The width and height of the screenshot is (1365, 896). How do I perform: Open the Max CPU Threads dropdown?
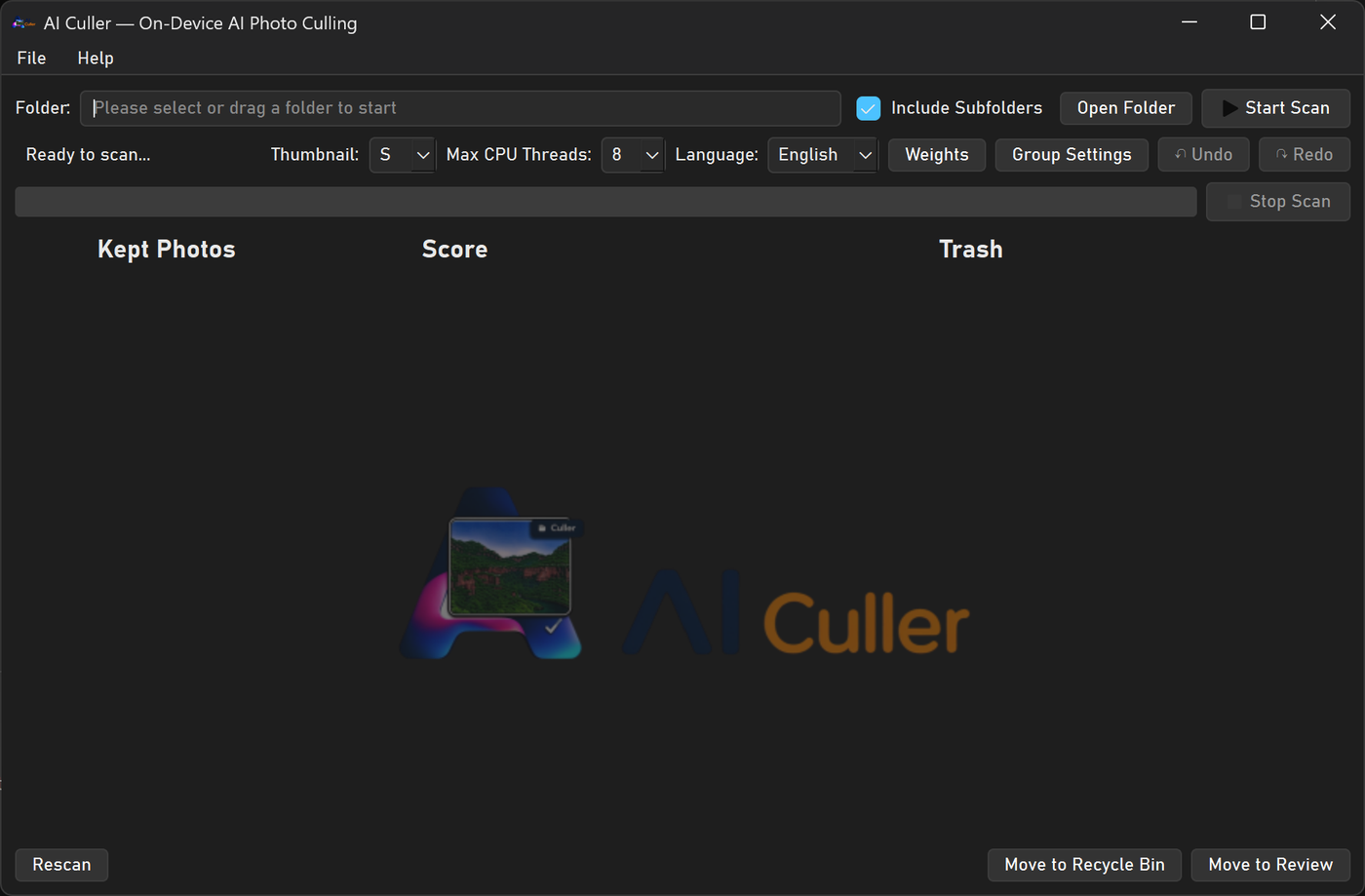633,155
